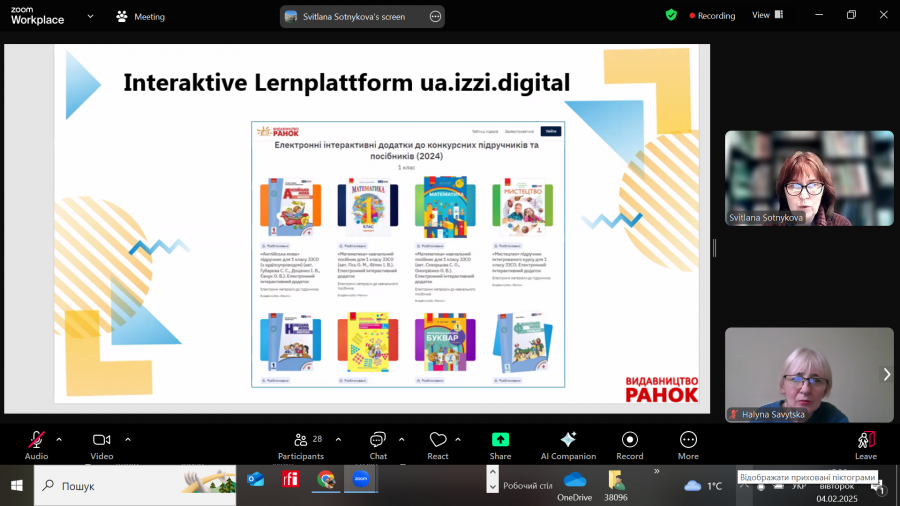Start Share screen
Image resolution: width=900 pixels, height=506 pixels.
pyautogui.click(x=501, y=446)
